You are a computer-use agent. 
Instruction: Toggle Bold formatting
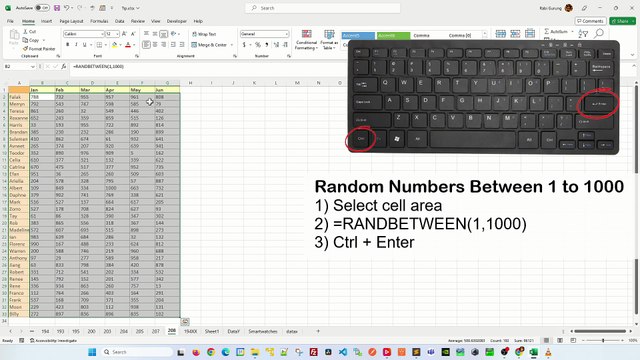67,44
